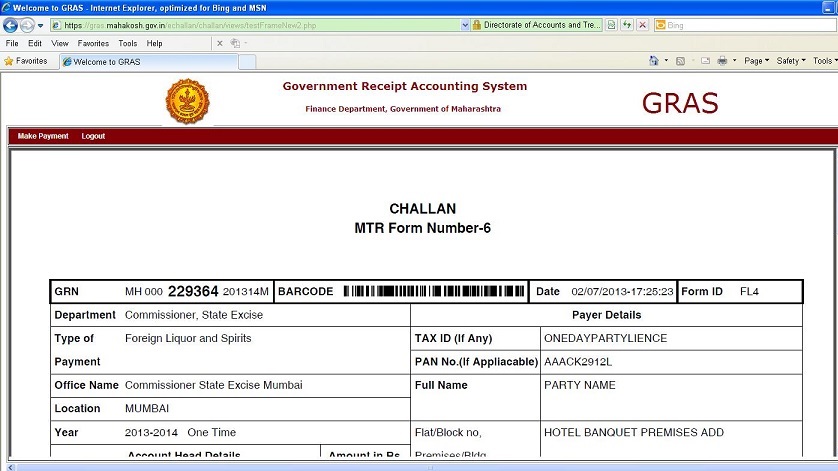Click the Form ID value FL4
Viewport: 838px width, 471px height.
point(749,291)
